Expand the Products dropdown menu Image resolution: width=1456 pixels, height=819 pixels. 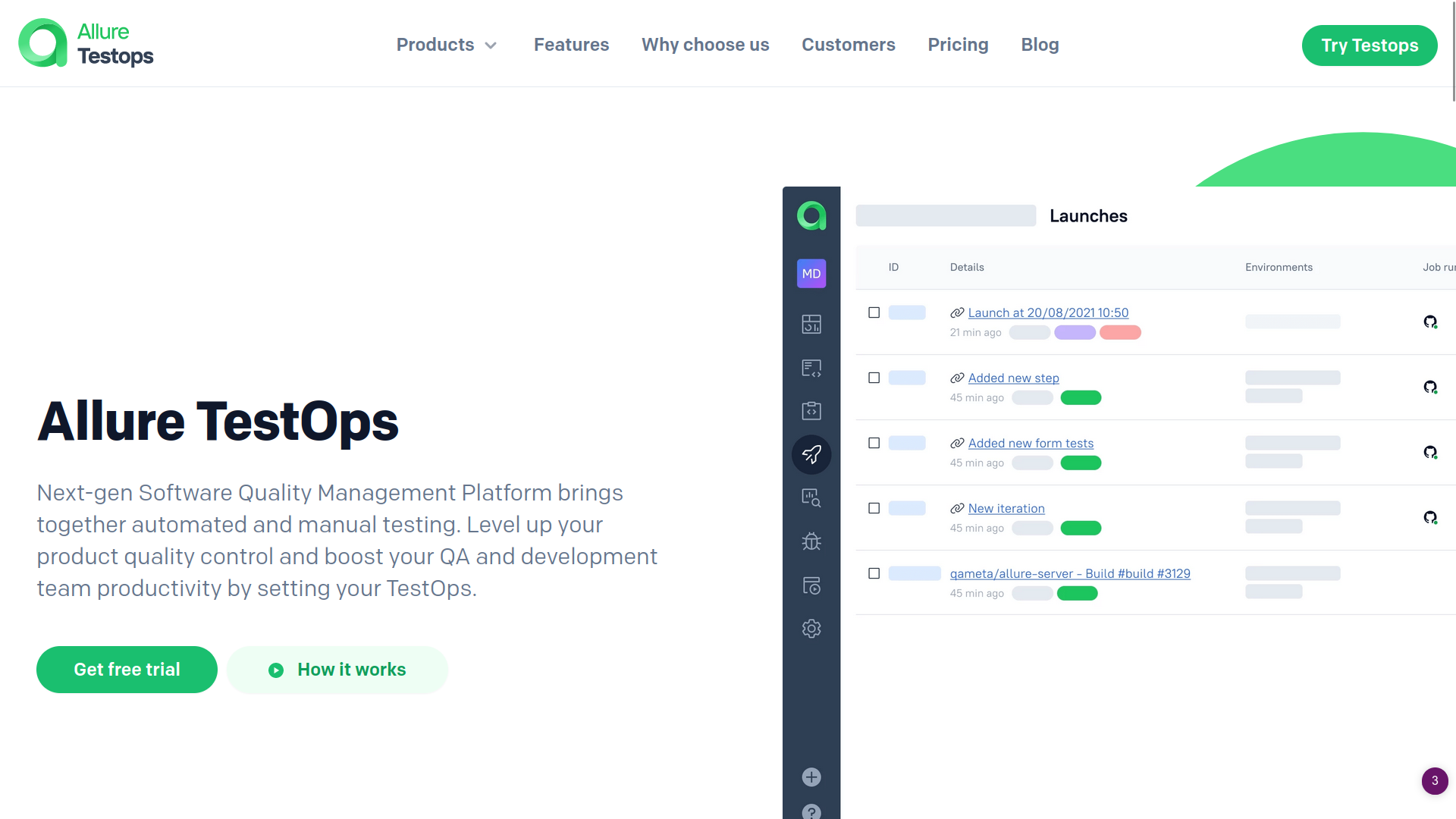pyautogui.click(x=447, y=44)
